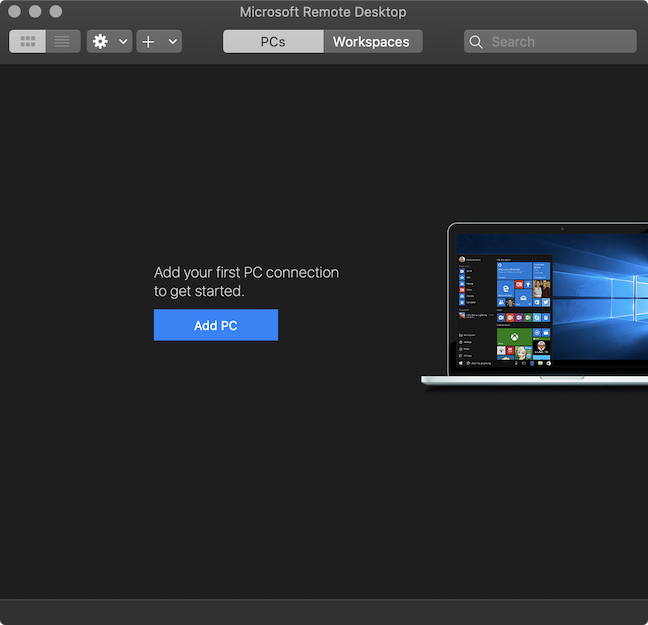Minimize the Remote Desktop window
The height and width of the screenshot is (625, 648).
click(35, 12)
